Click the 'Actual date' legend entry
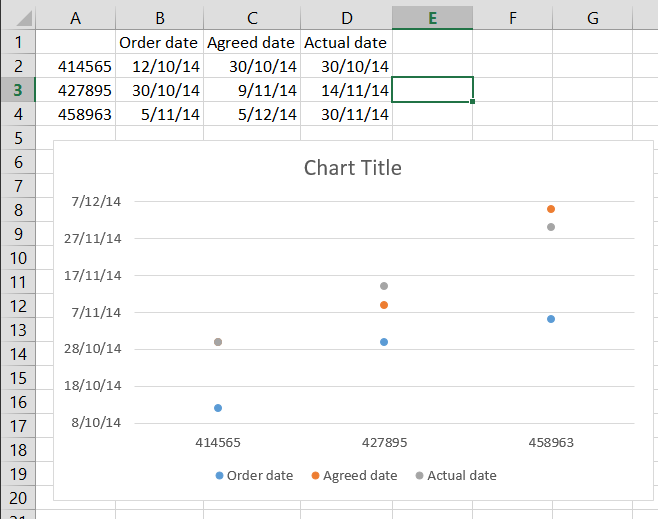658x519 pixels. (x=456, y=475)
